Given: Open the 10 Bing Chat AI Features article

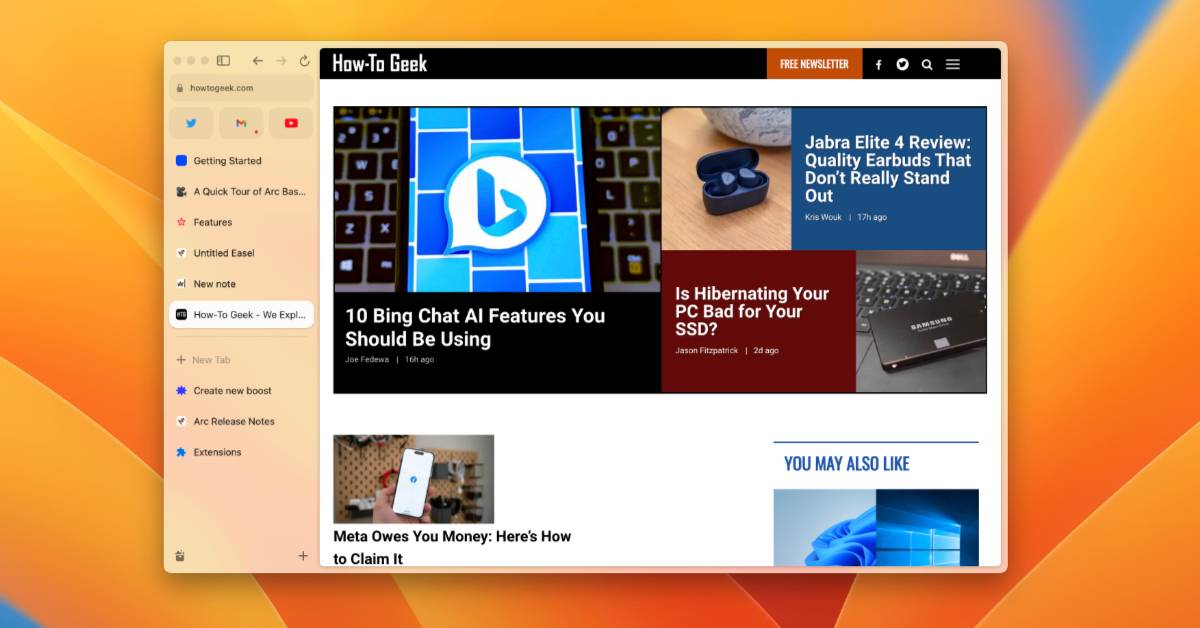Looking at the screenshot, I should click(x=475, y=327).
